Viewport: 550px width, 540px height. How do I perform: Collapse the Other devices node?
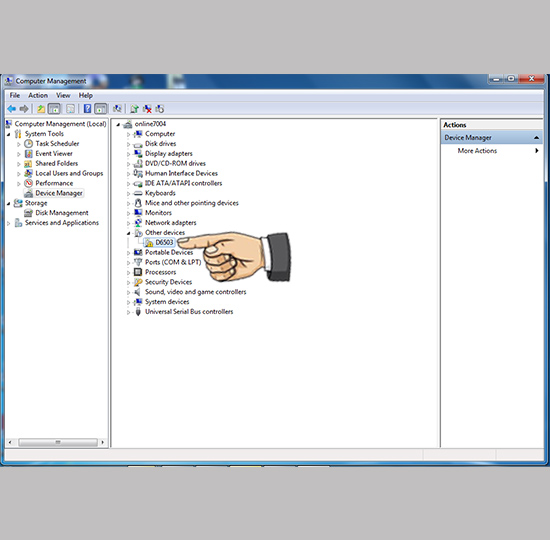pyautogui.click(x=128, y=233)
